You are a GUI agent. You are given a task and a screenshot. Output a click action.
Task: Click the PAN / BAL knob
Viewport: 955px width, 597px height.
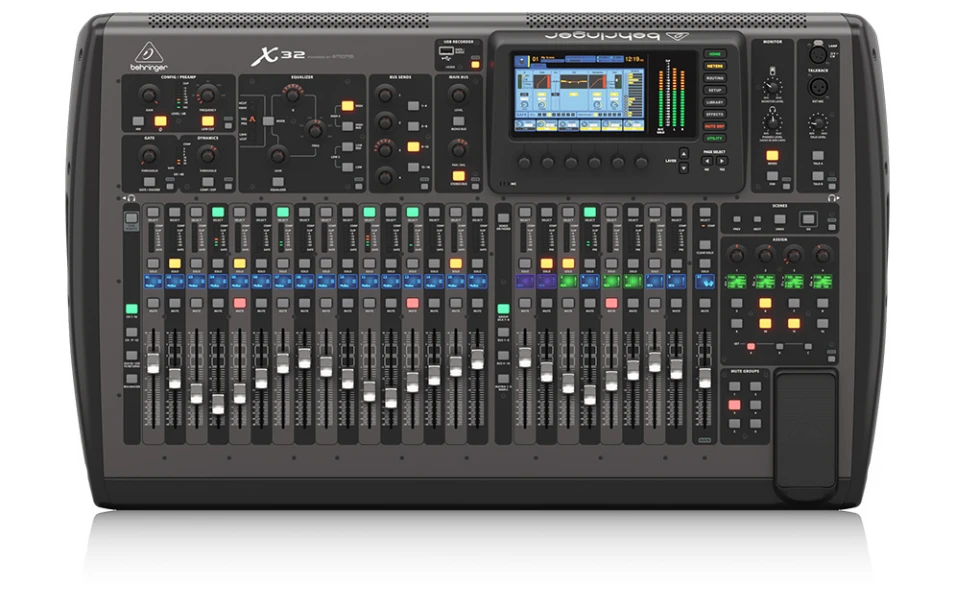[x=458, y=148]
